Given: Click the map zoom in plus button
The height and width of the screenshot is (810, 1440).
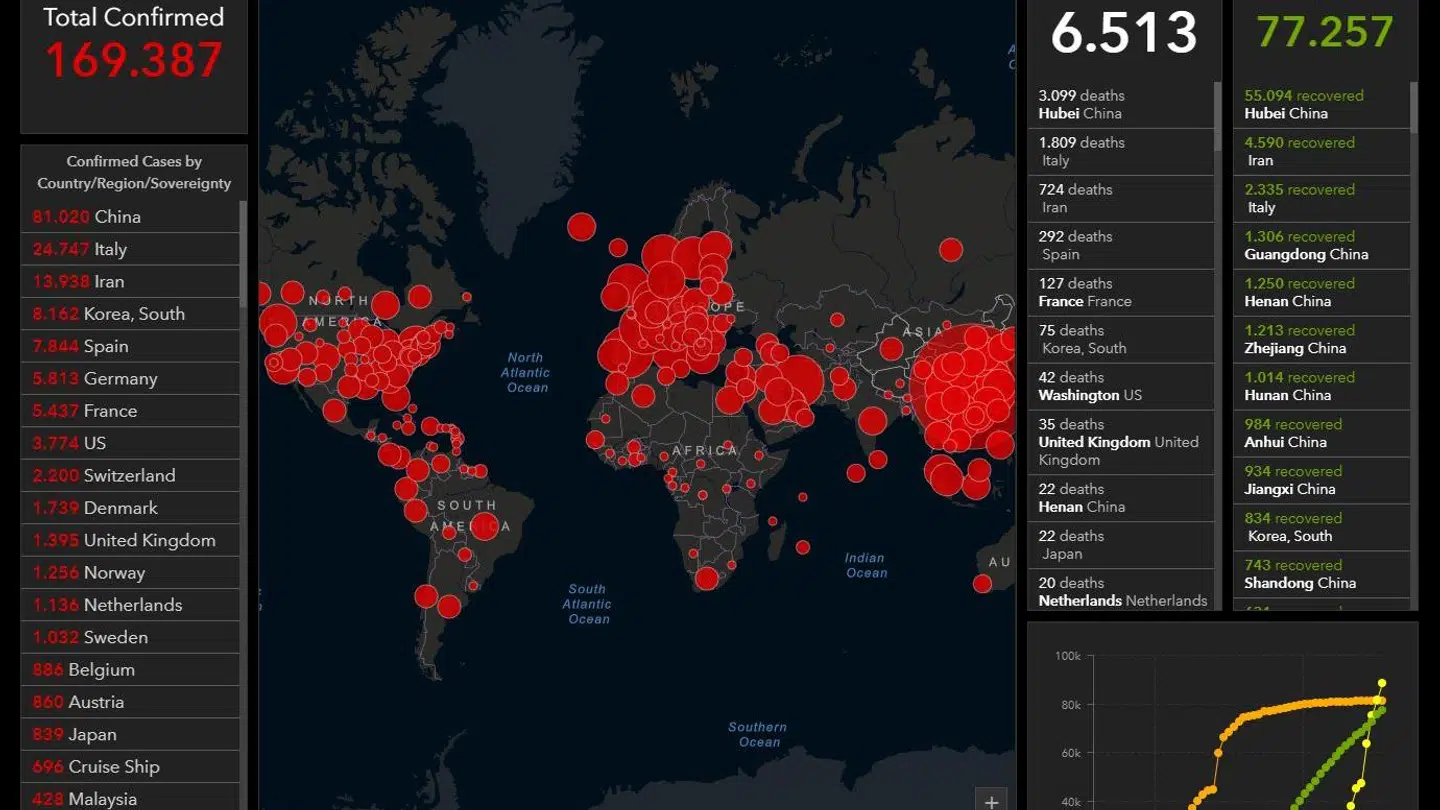Looking at the screenshot, I should (x=991, y=800).
